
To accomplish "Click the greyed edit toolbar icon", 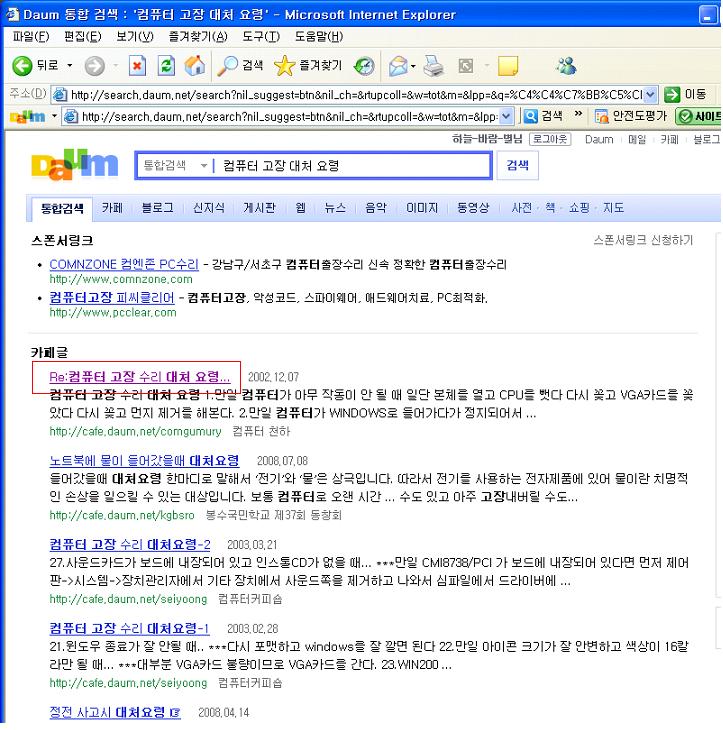I will 466,66.
